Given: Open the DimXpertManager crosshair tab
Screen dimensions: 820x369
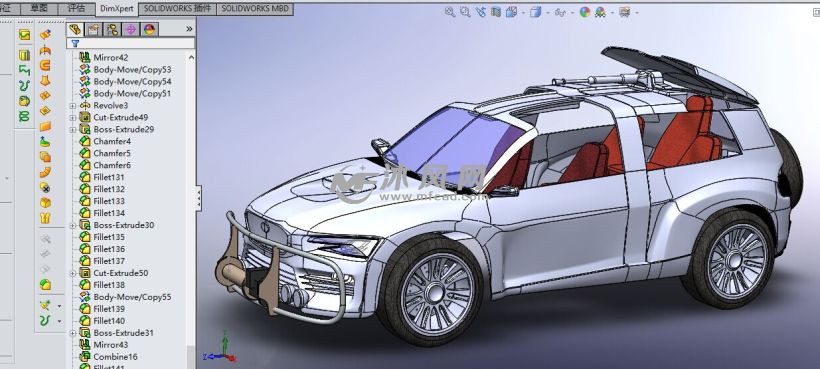Looking at the screenshot, I should point(131,30).
